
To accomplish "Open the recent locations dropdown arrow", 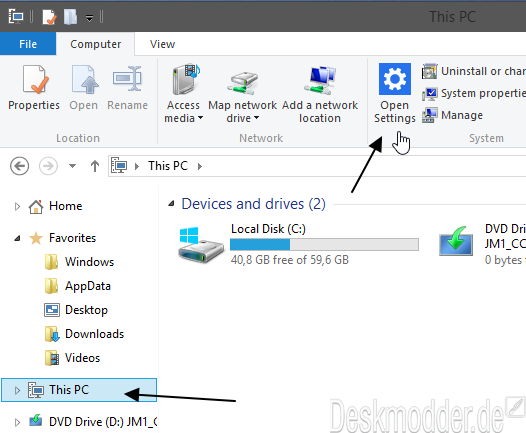I will 72,166.
